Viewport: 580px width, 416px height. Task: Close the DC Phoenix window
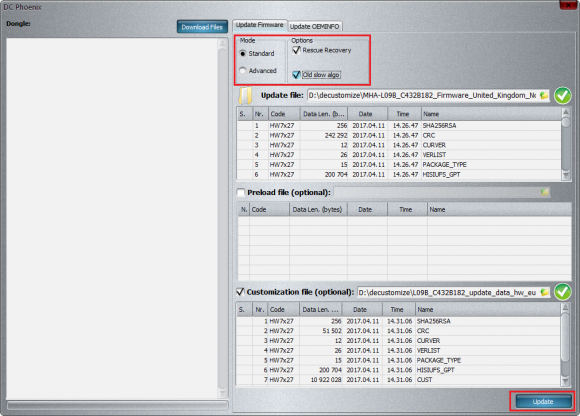click(x=569, y=5)
